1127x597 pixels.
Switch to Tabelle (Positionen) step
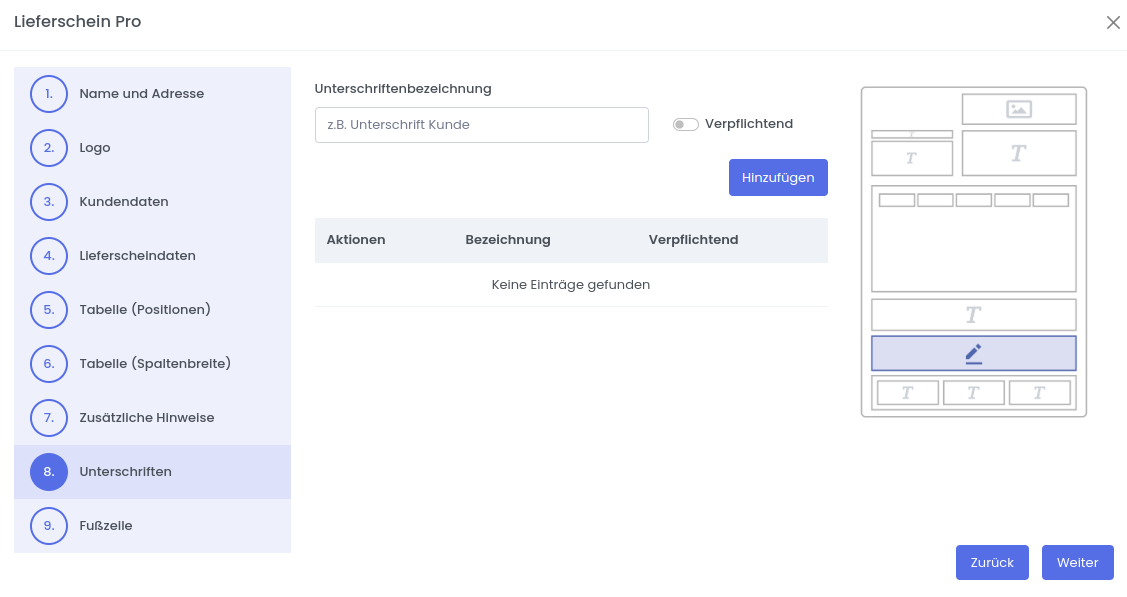145,310
